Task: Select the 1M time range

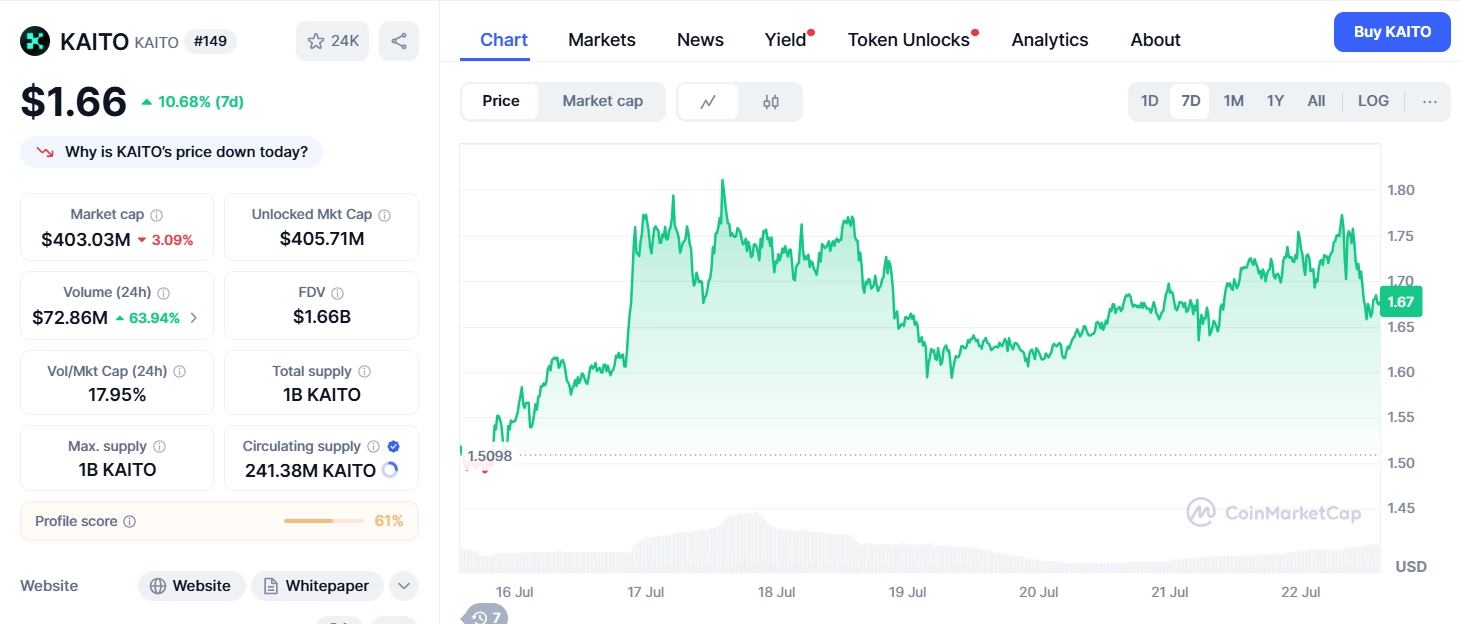Action: [x=1233, y=101]
